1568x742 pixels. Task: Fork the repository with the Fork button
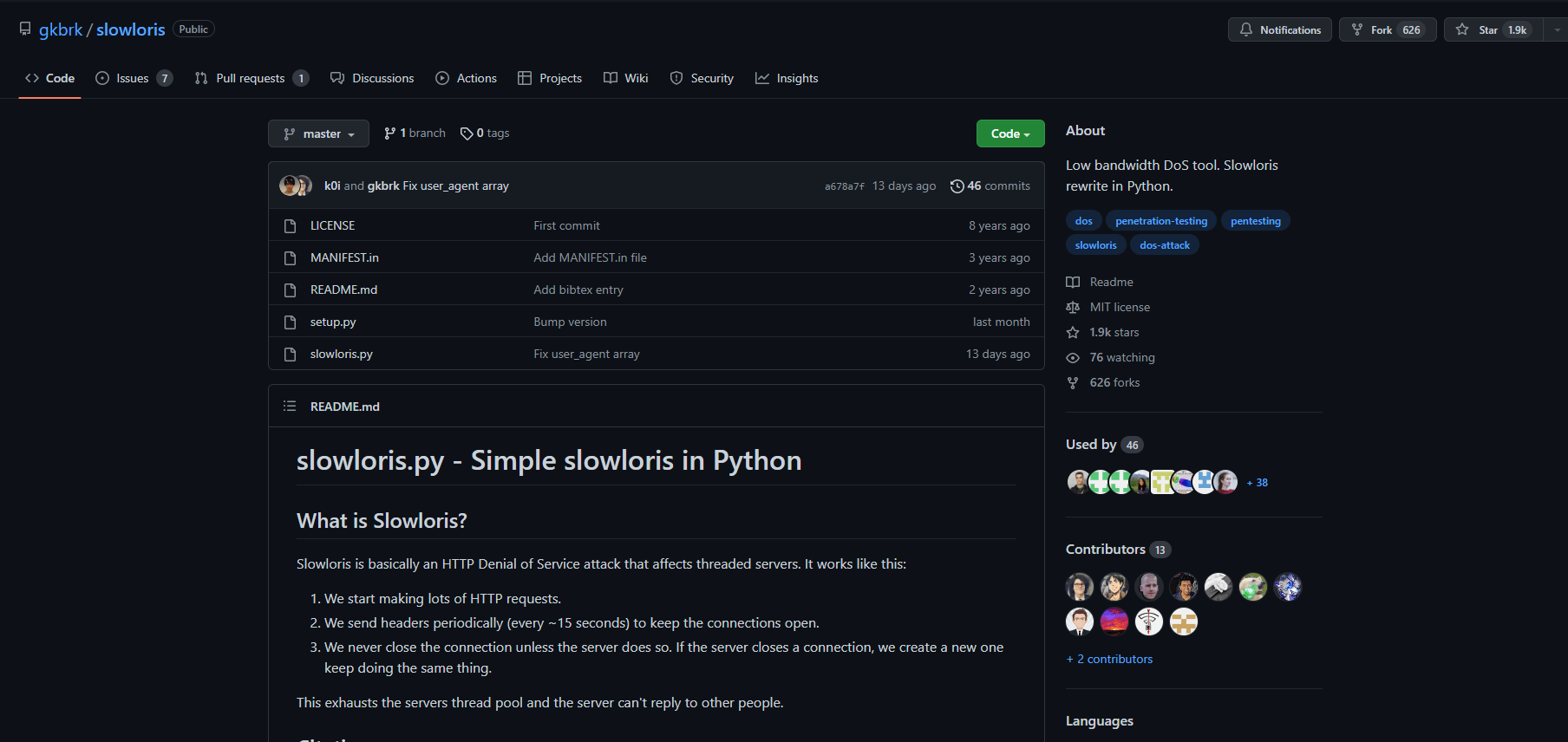pyautogui.click(x=1388, y=29)
